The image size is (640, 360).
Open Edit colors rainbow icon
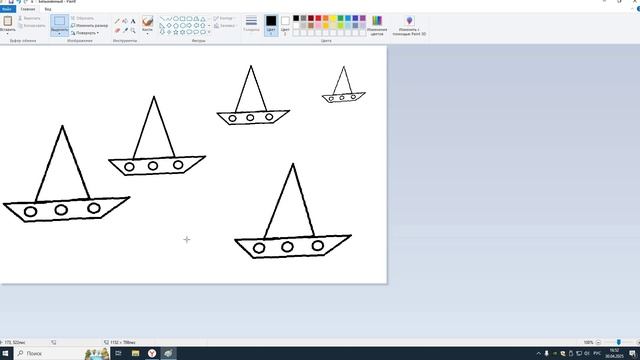(x=377, y=20)
